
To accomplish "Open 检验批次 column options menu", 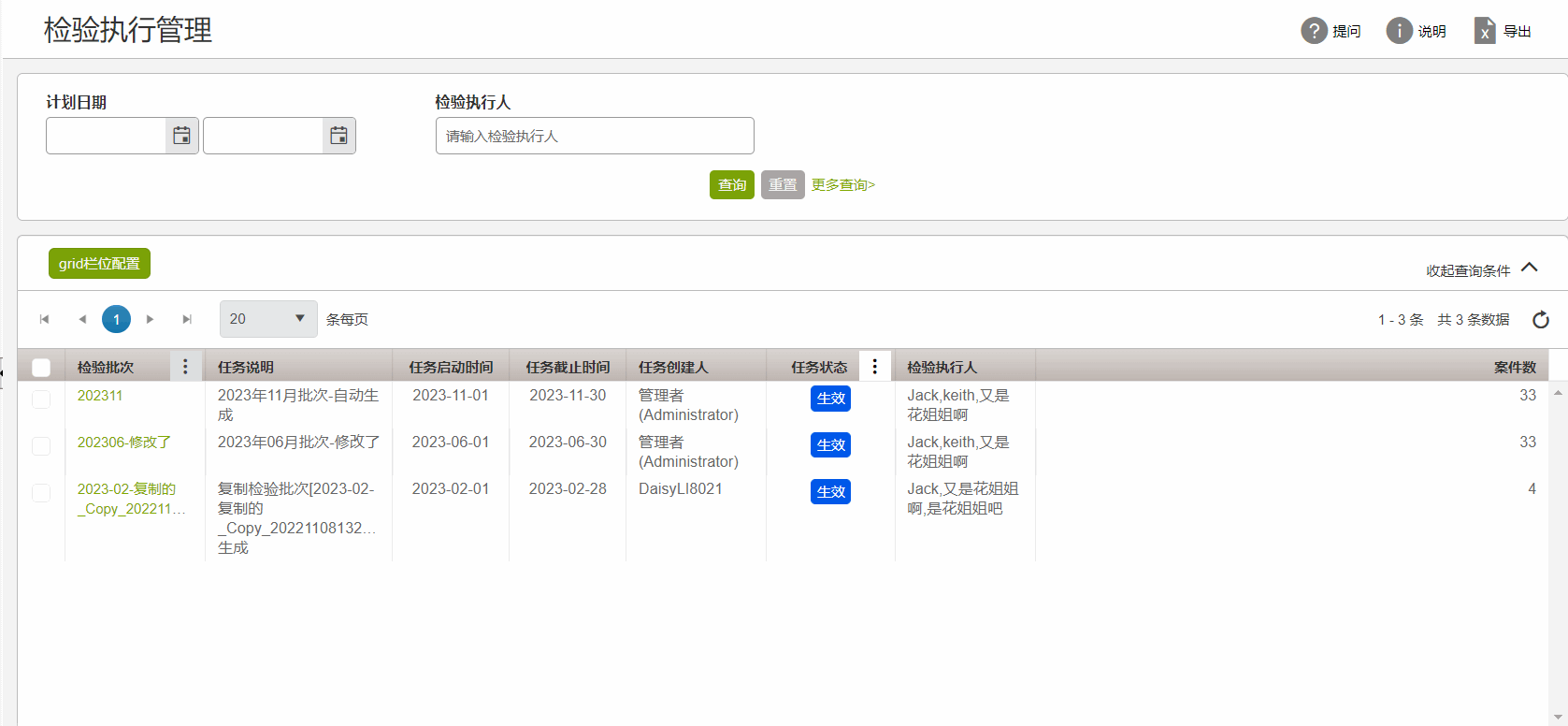I will pyautogui.click(x=185, y=367).
